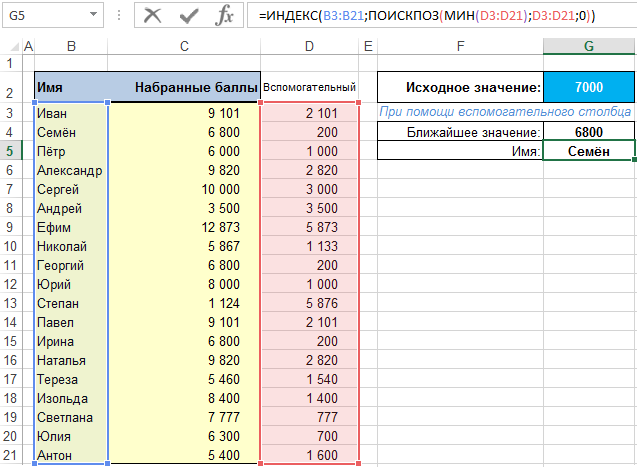Select the name cell 'Юлия'

[71, 437]
